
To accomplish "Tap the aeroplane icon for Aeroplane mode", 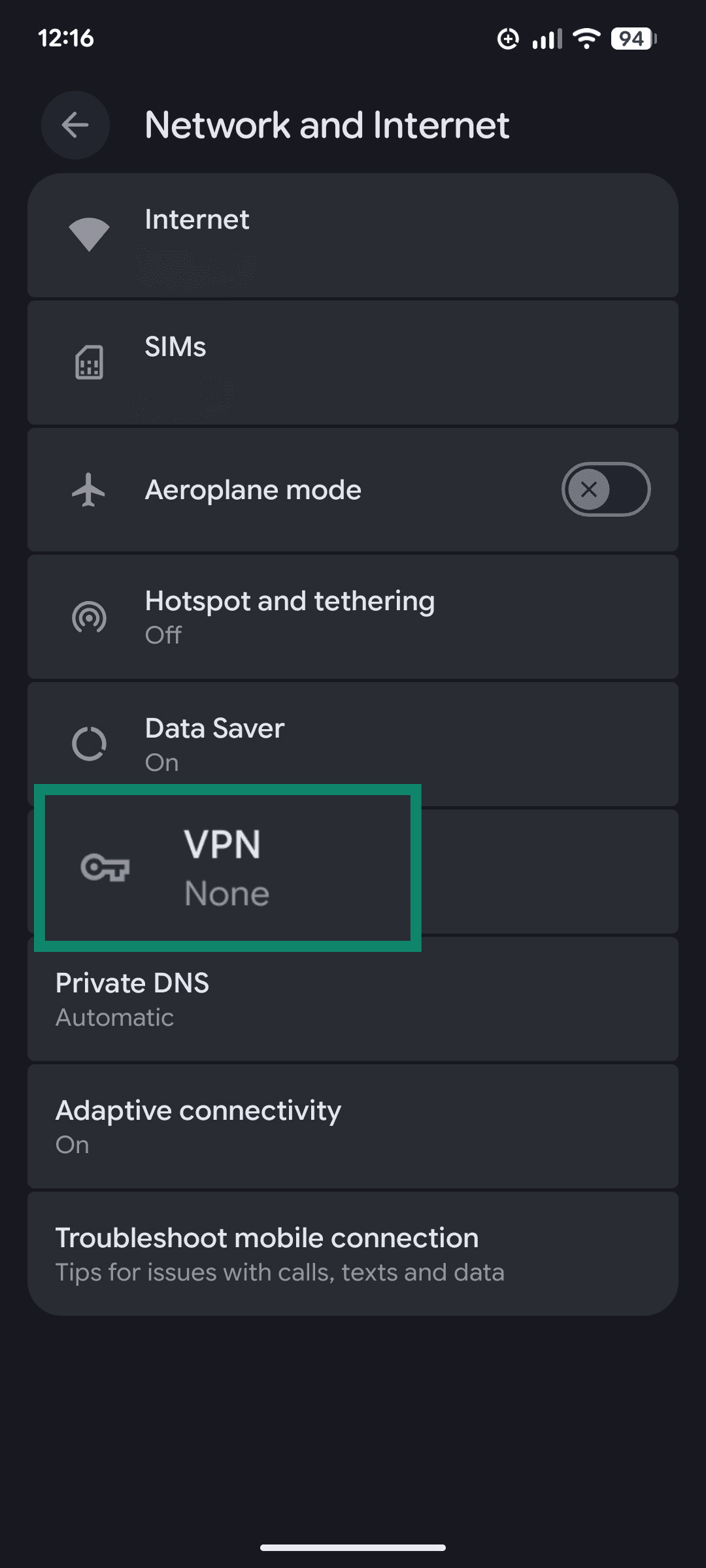I will point(90,489).
